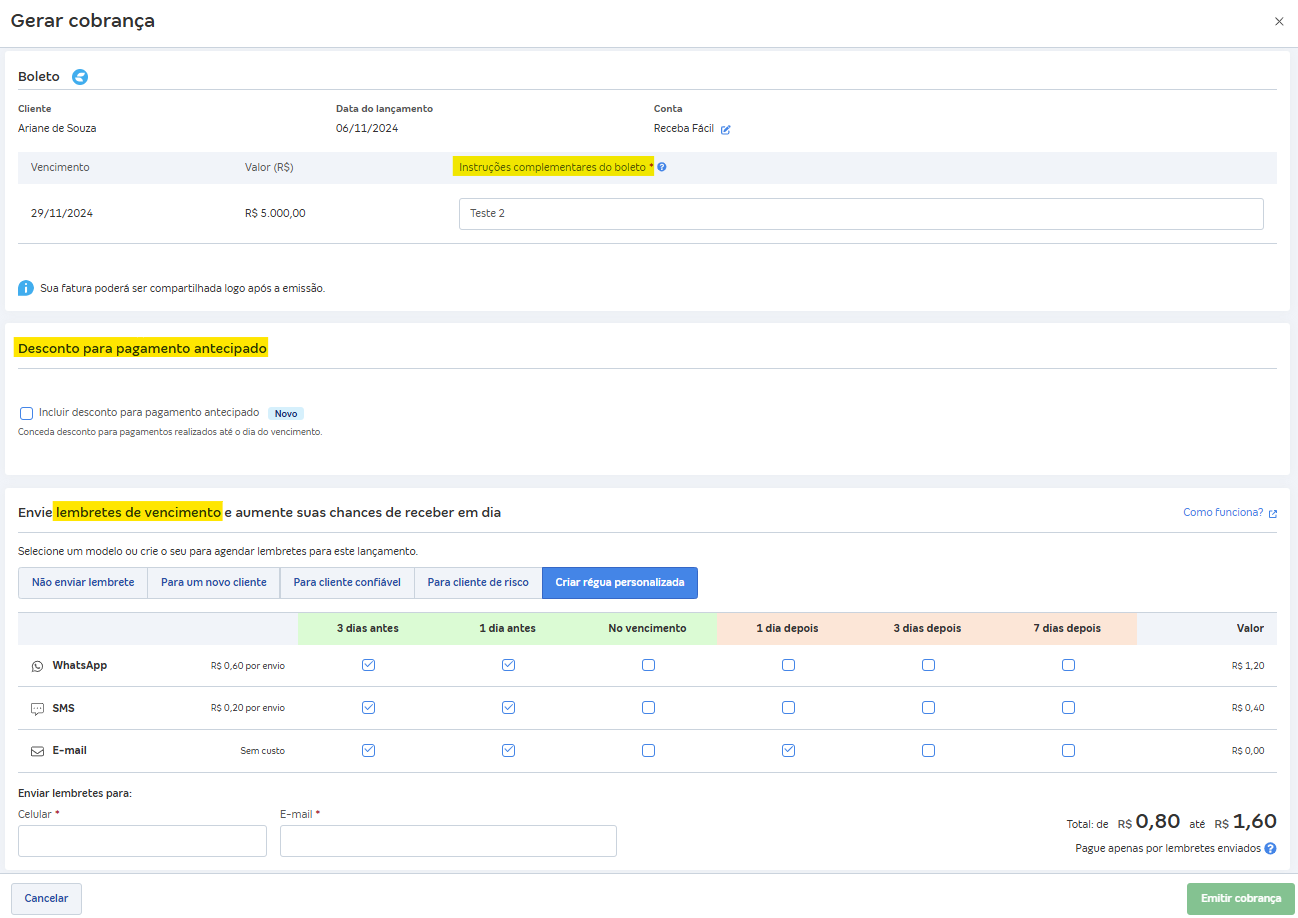This screenshot has height=918, width=1298.
Task: Click the E-mail envelope icon
Action: click(x=38, y=750)
